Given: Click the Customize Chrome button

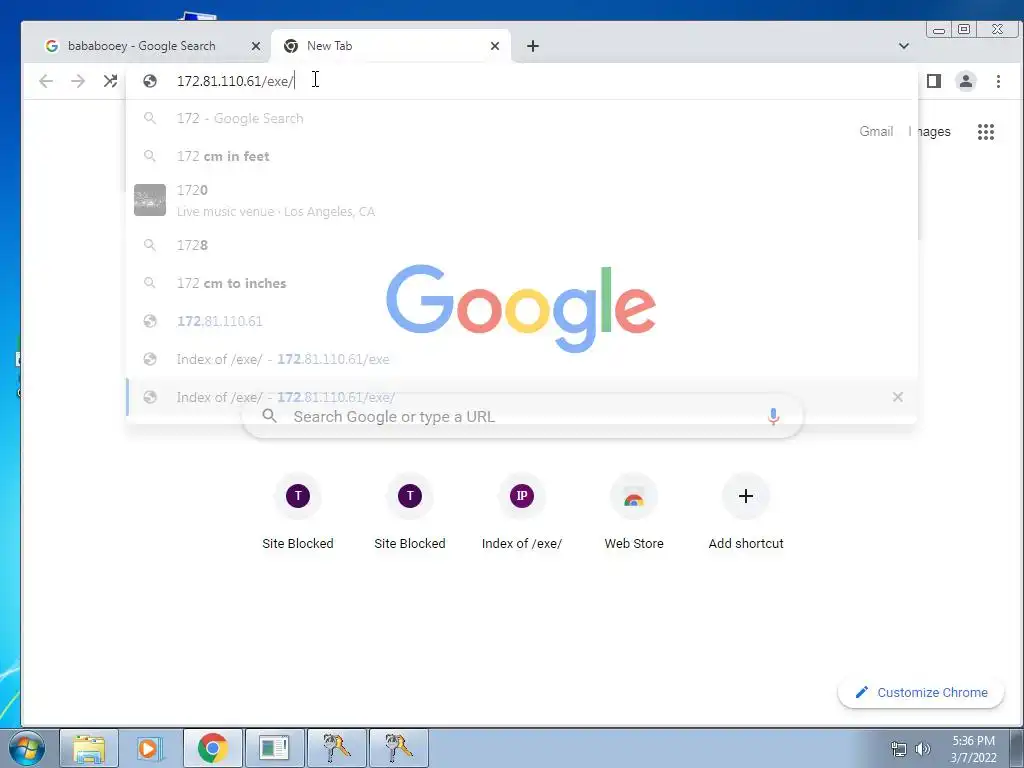Looking at the screenshot, I should 921,692.
